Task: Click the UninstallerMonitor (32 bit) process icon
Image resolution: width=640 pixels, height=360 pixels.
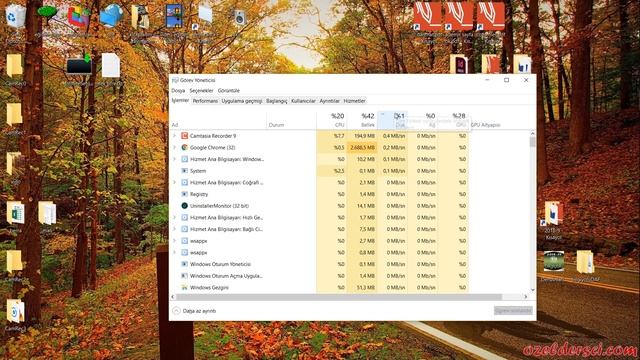Action: click(184, 206)
